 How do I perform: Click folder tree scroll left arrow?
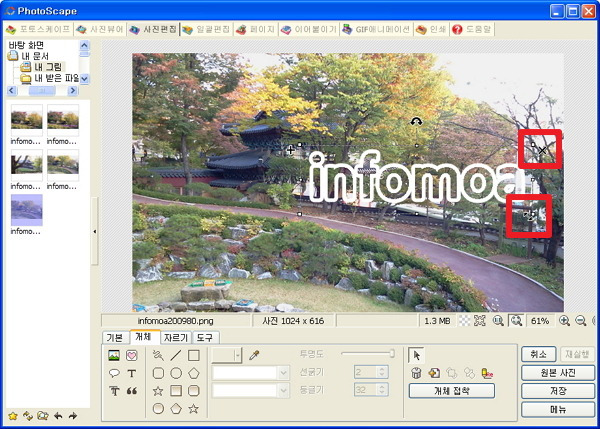[11, 91]
